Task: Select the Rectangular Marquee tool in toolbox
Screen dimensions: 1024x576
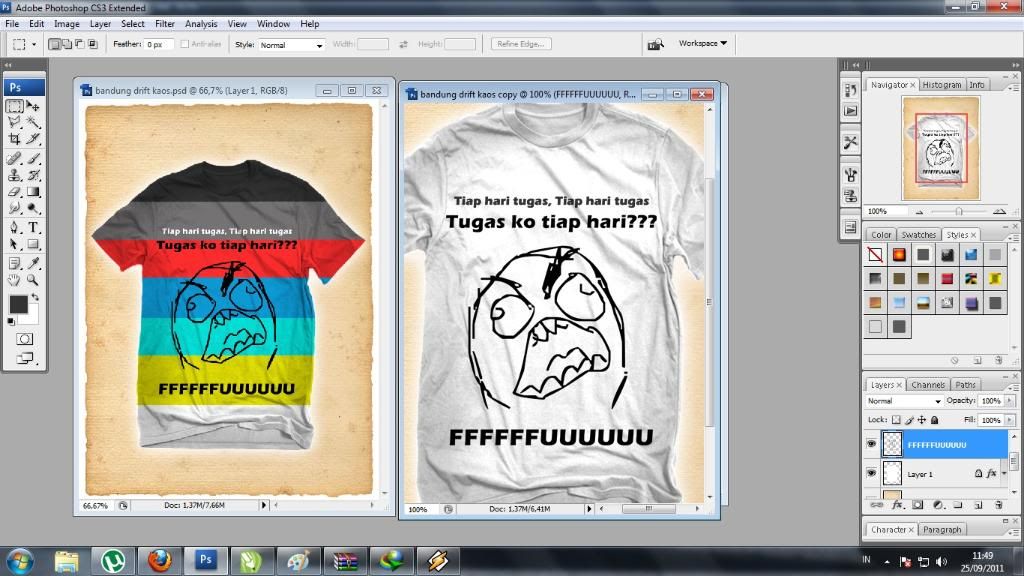Action: pos(14,106)
